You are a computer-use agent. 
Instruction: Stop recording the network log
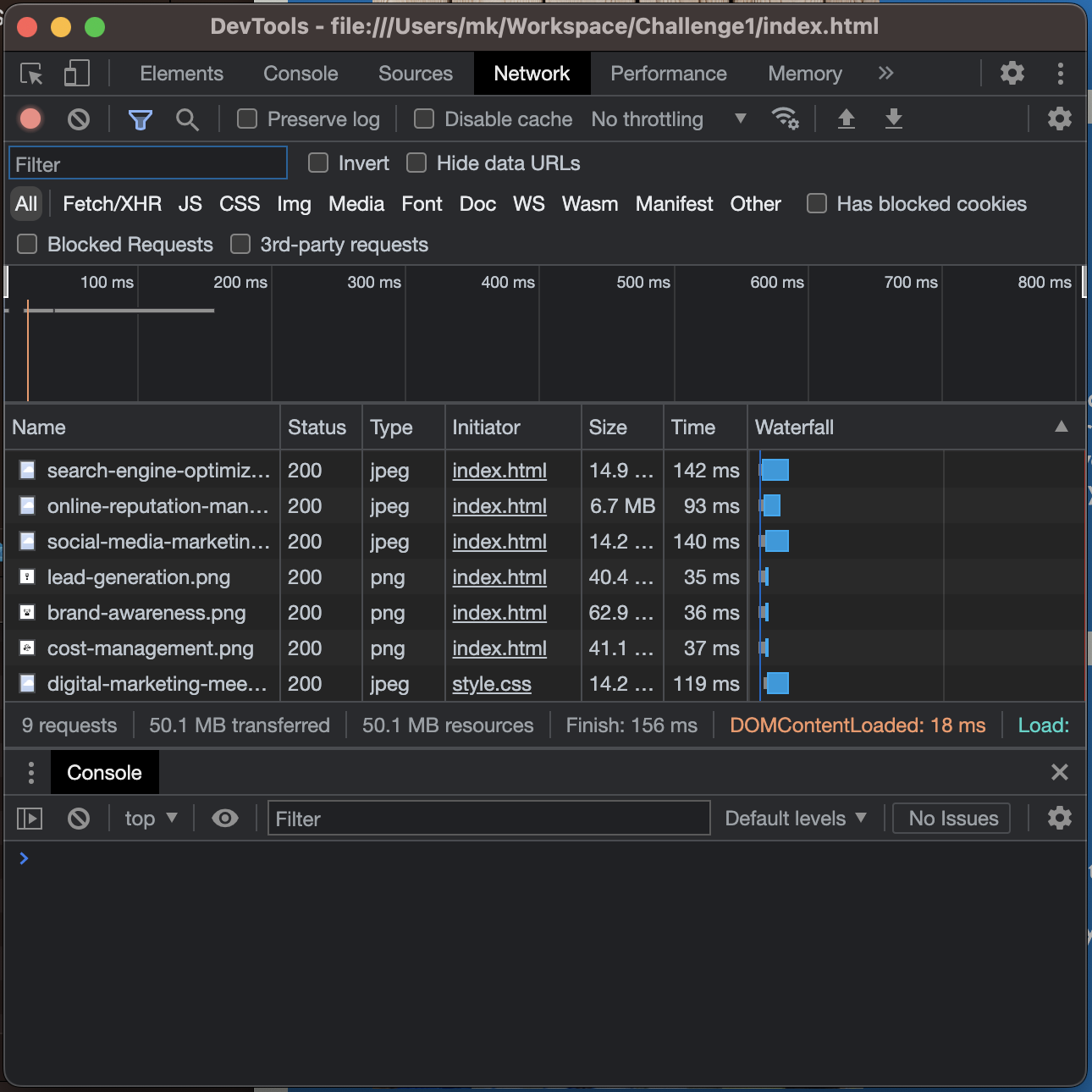[30, 119]
